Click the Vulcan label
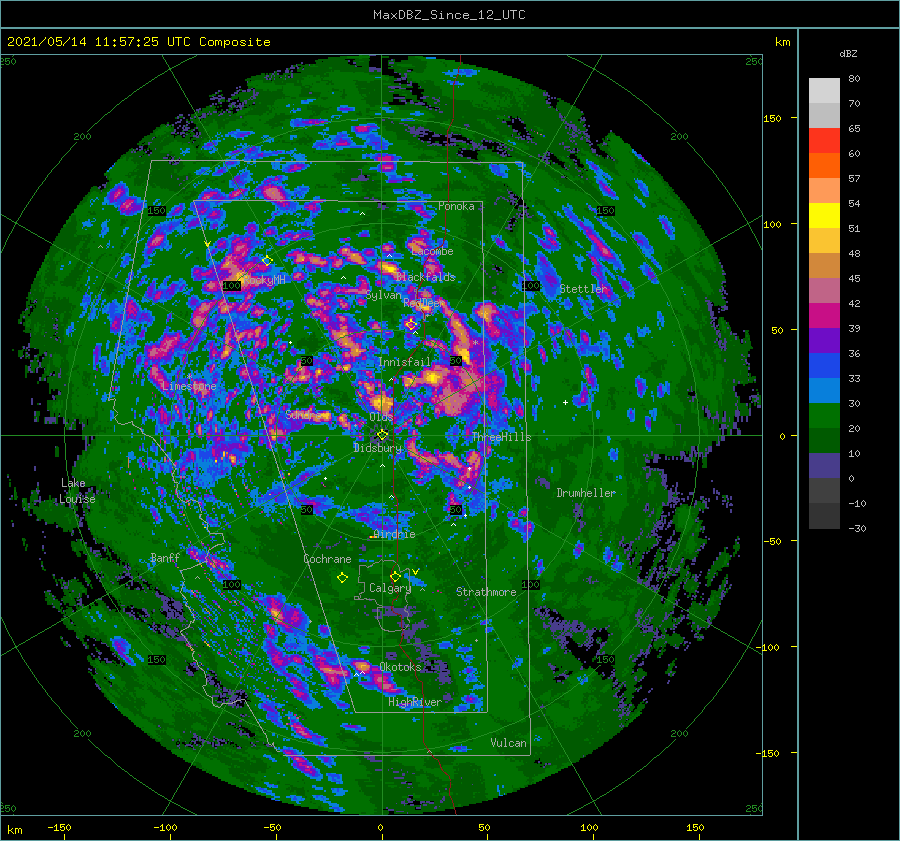 [x=509, y=743]
